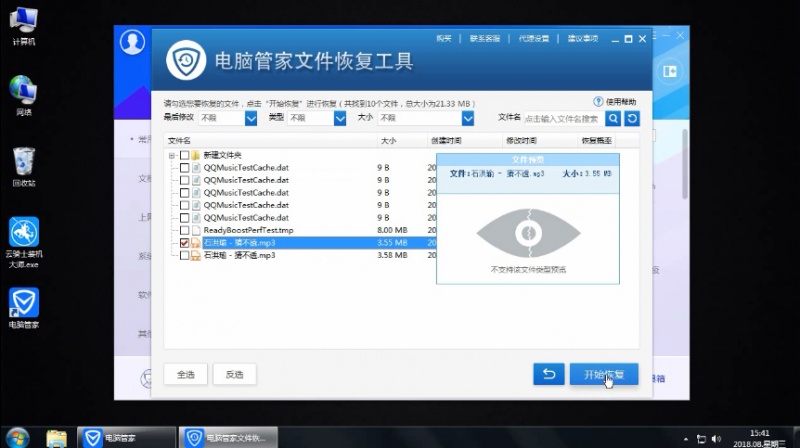Click the 开始恢复 button
Viewport: 800px width, 448px height.
coord(604,374)
